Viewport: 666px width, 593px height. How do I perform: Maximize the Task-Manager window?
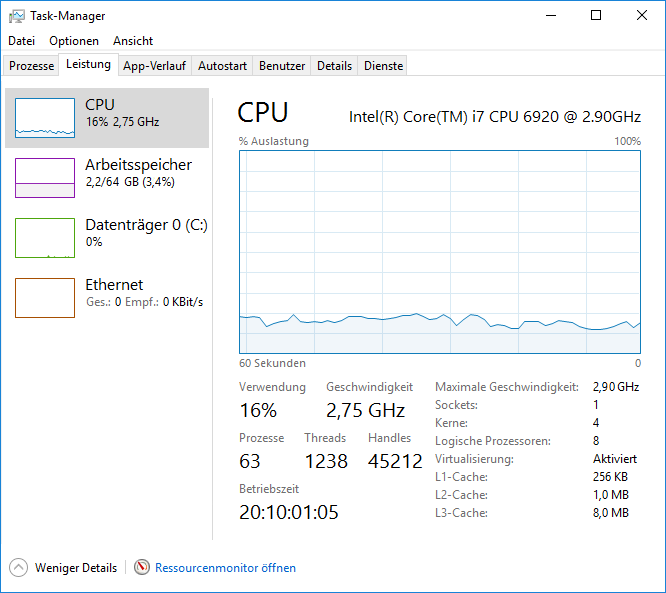pos(596,16)
